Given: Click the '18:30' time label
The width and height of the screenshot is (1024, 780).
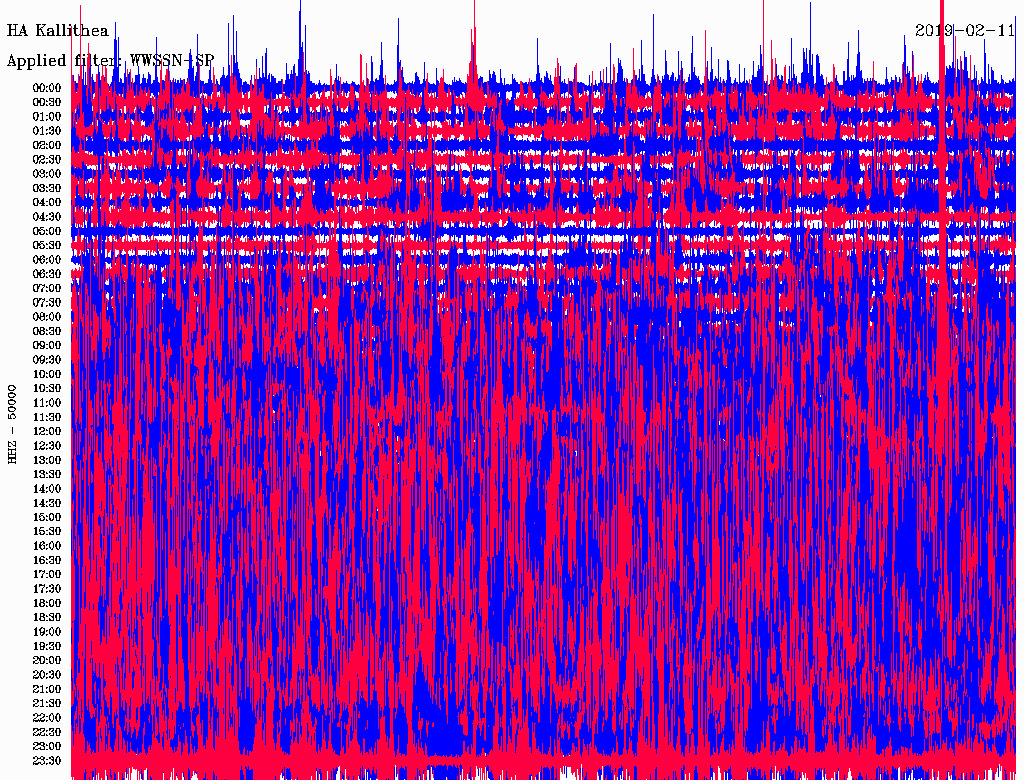Looking at the screenshot, I should [47, 617].
